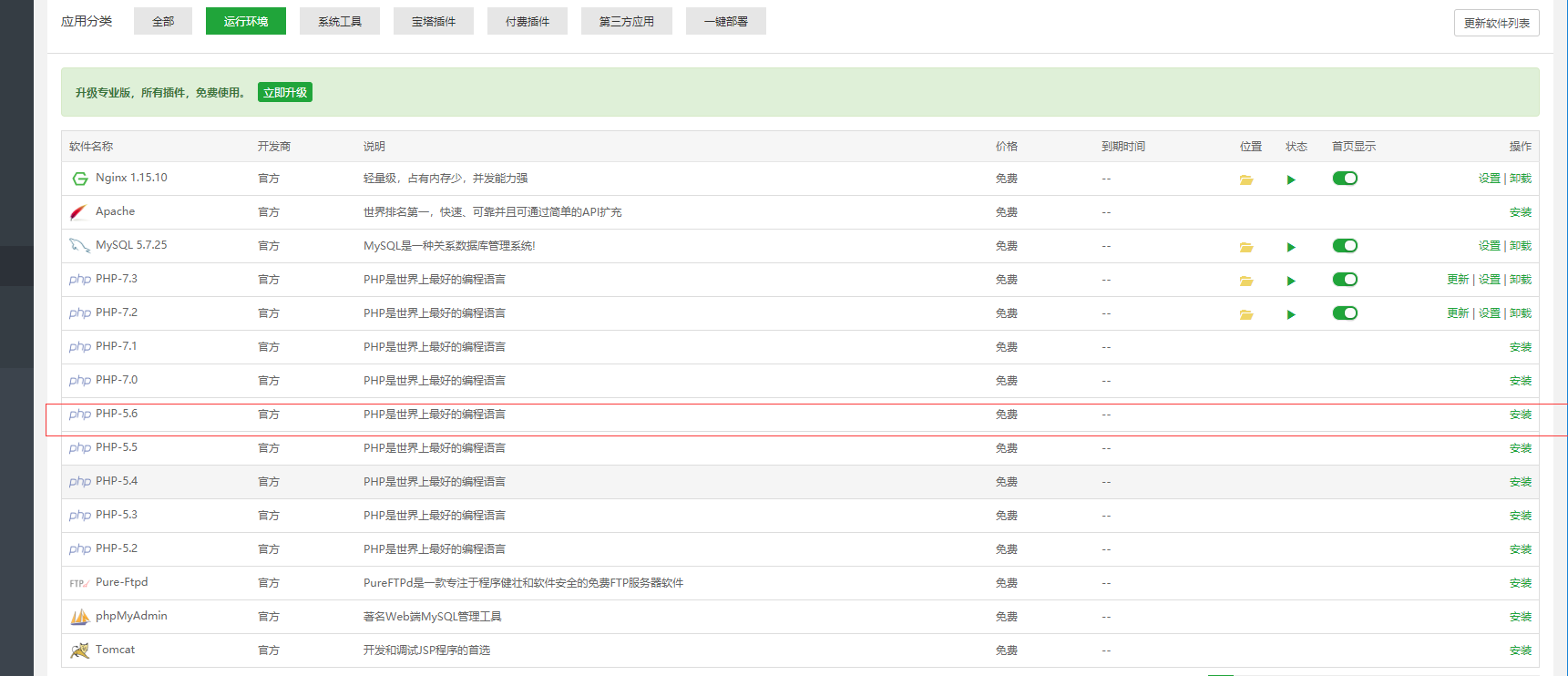Viewport: 1568px width, 676px height.
Task: Click 卸载 for Nginx 1.15.10
Action: click(1521, 179)
